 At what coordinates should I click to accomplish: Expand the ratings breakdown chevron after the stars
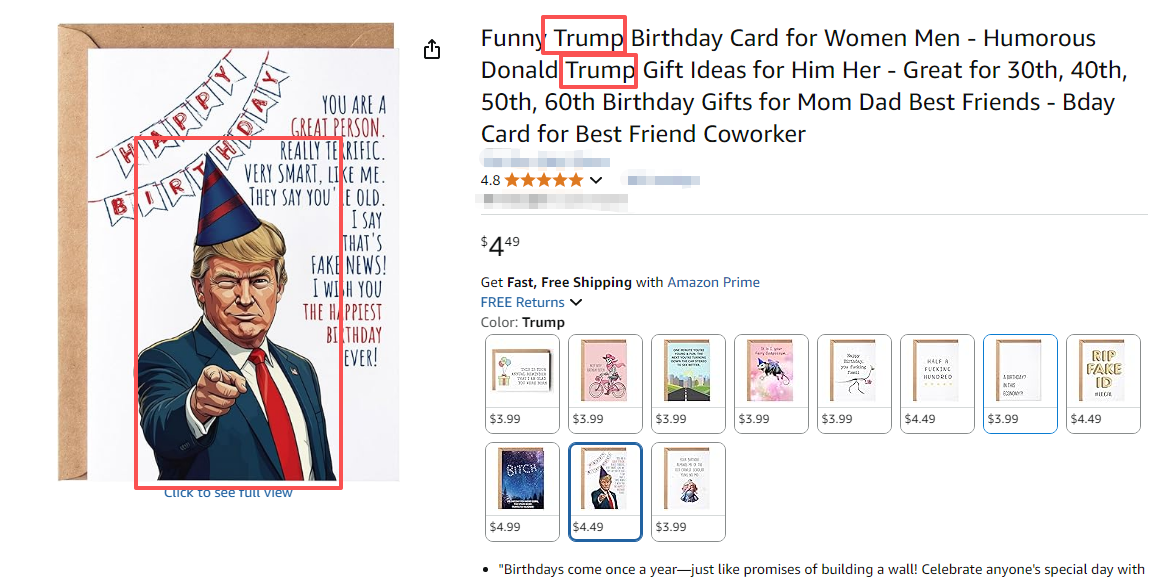596,180
